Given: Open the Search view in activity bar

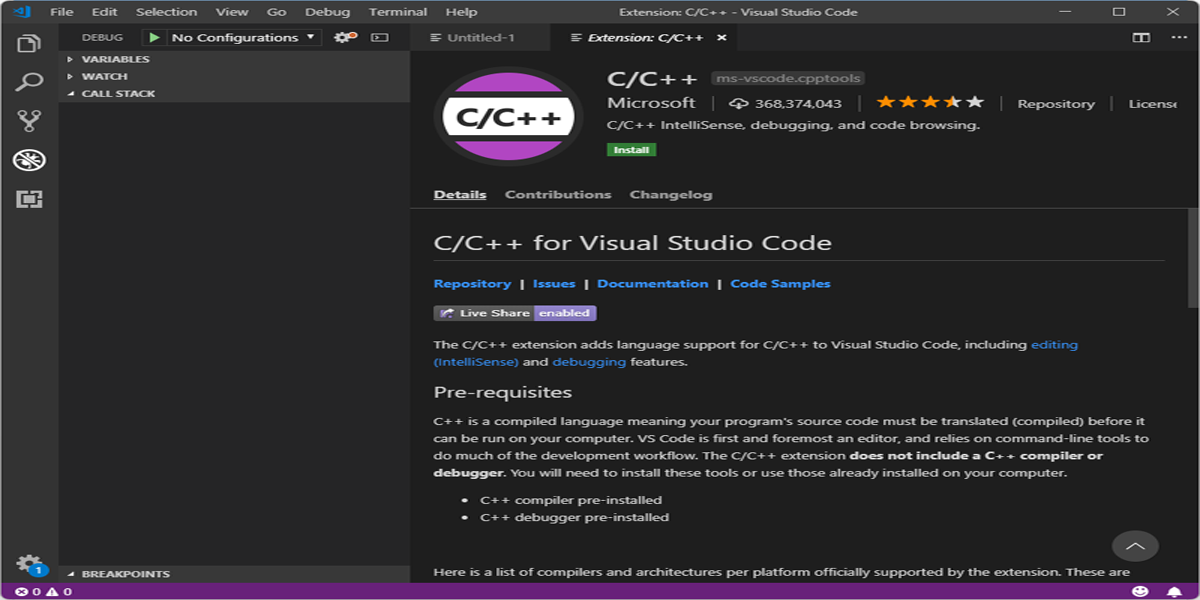Looking at the screenshot, I should tap(29, 83).
